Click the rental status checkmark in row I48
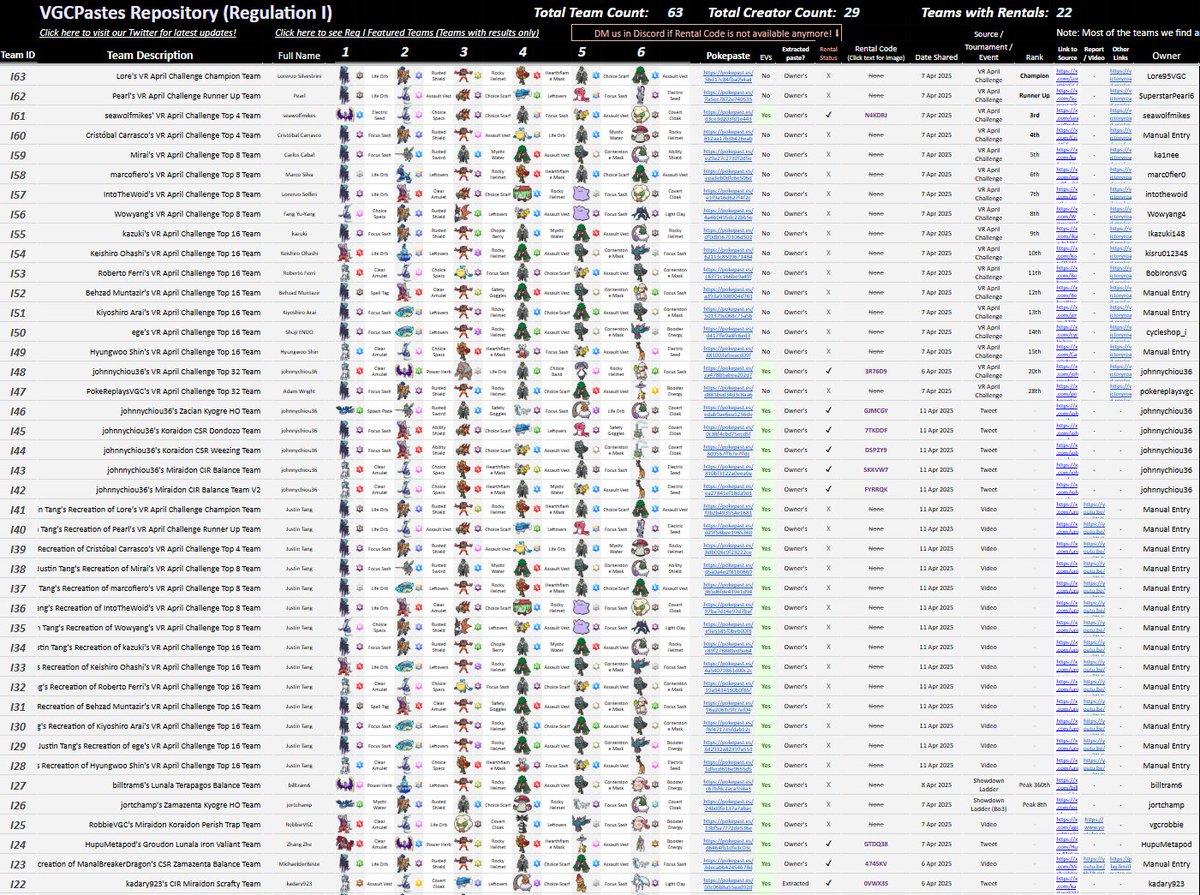1200x895 pixels. tap(828, 372)
